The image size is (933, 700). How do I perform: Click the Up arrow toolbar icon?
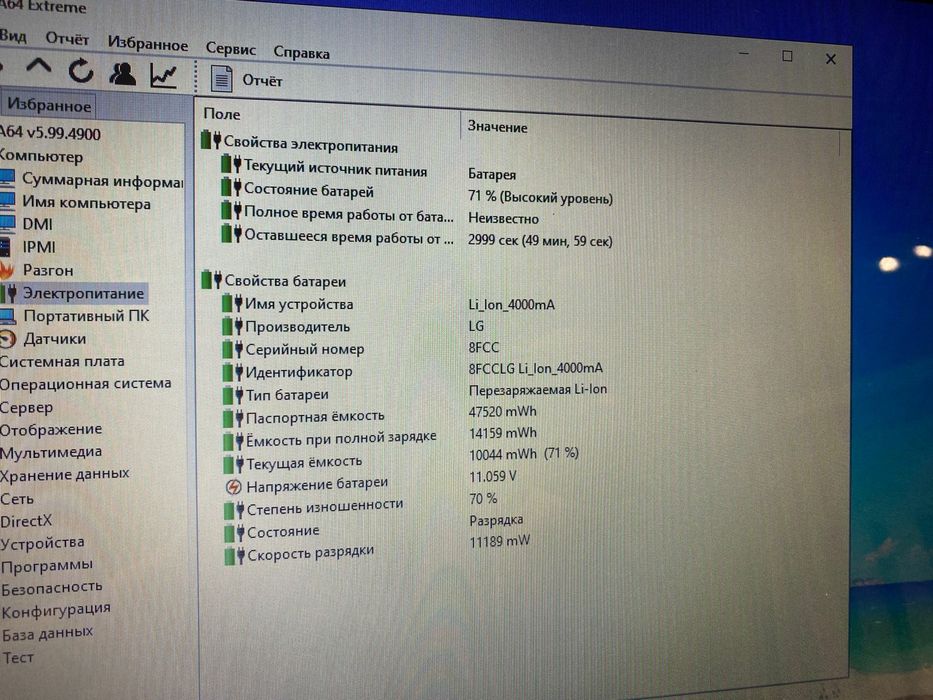coord(39,66)
